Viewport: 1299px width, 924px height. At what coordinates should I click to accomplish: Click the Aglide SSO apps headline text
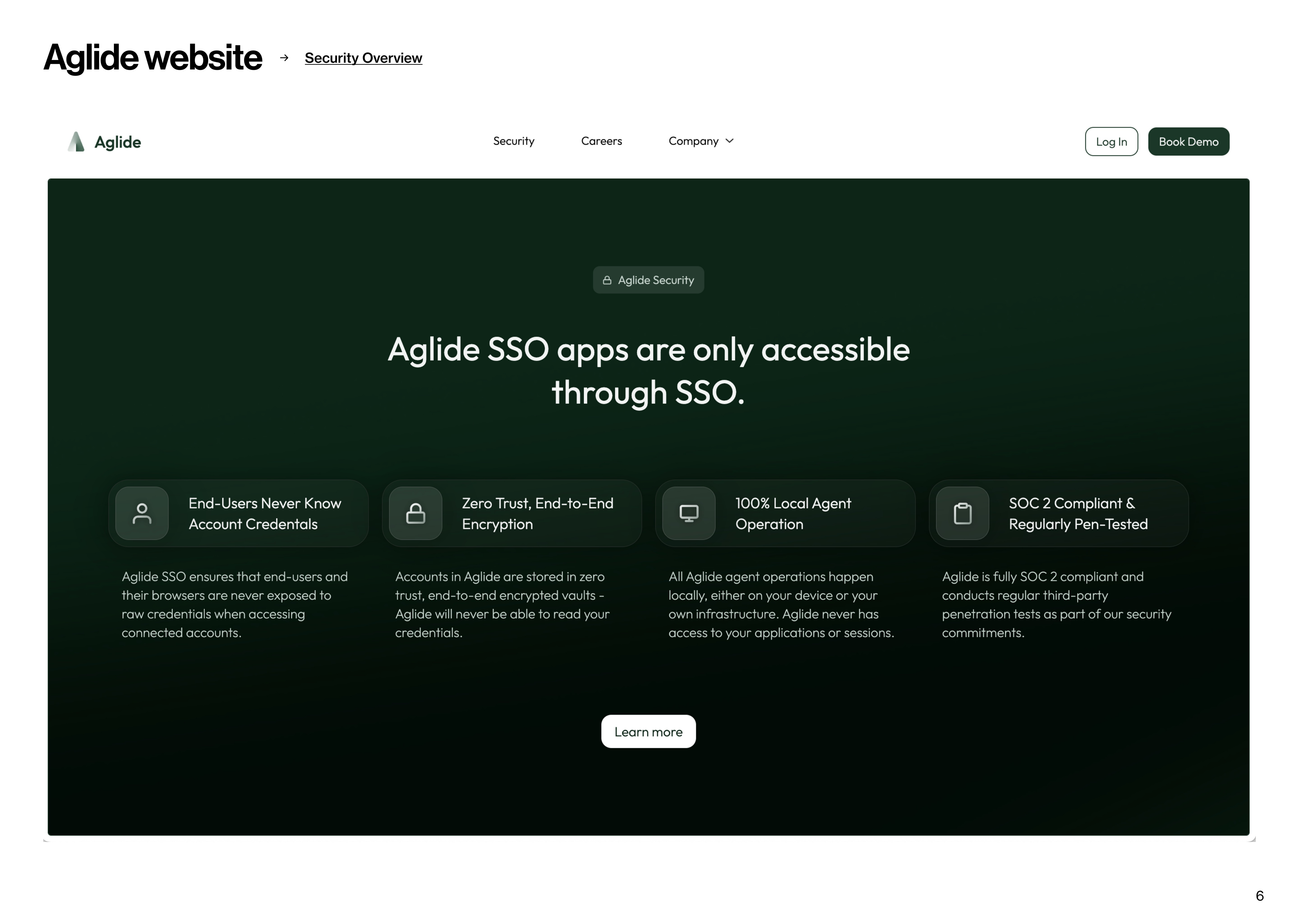(x=648, y=370)
